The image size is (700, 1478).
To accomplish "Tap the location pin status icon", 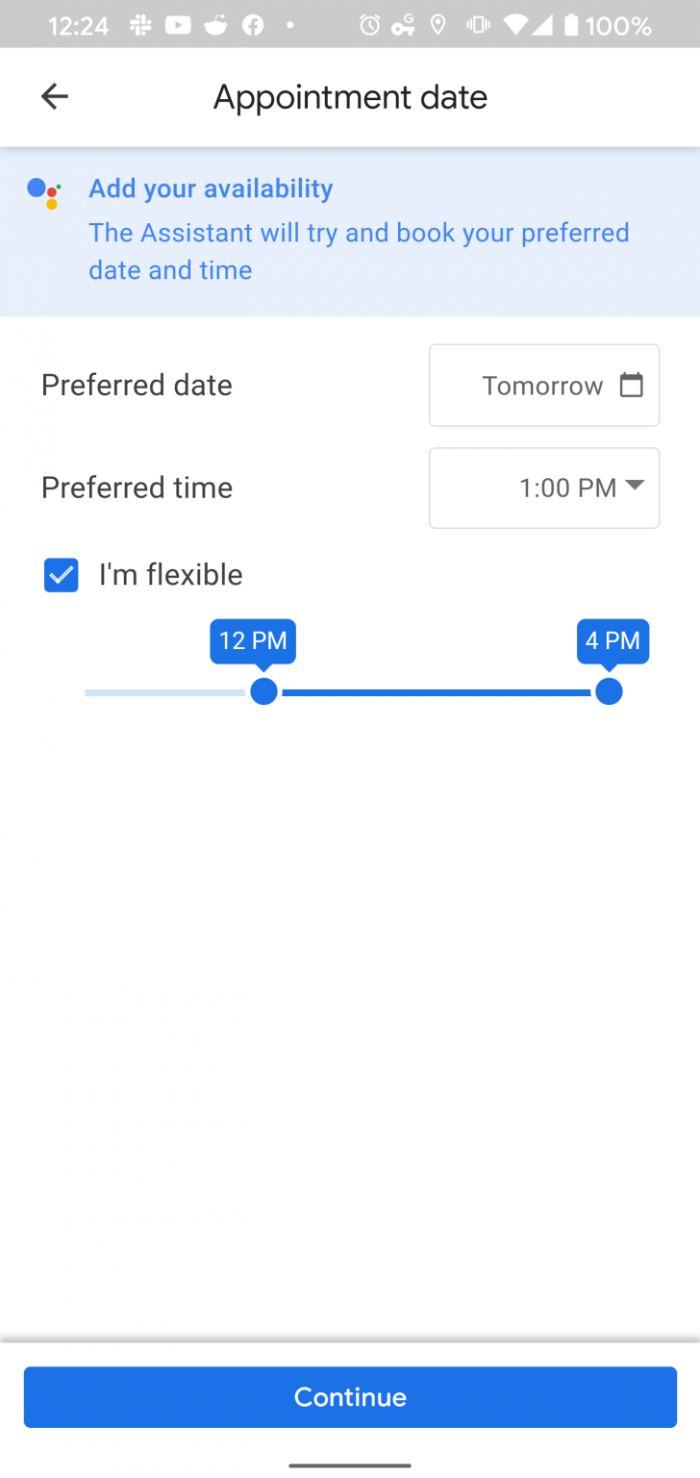I will click(437, 26).
